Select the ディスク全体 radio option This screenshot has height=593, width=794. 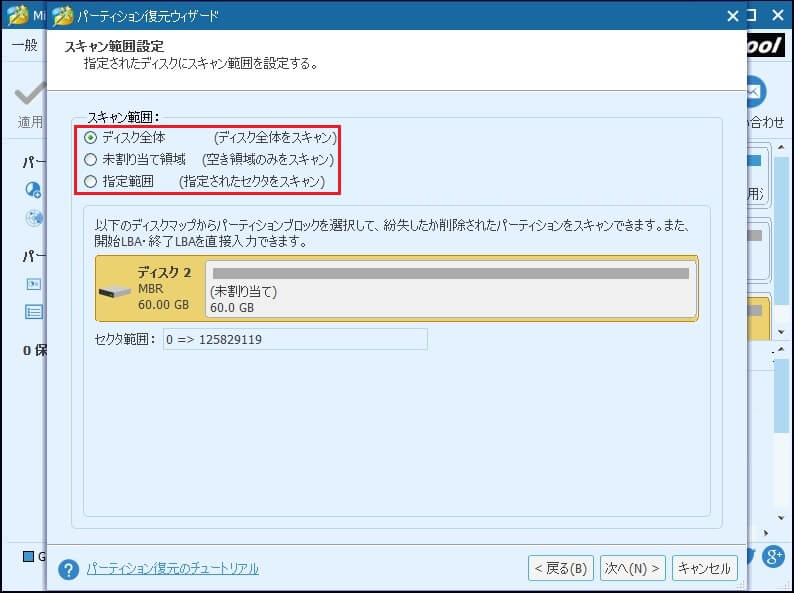90,138
